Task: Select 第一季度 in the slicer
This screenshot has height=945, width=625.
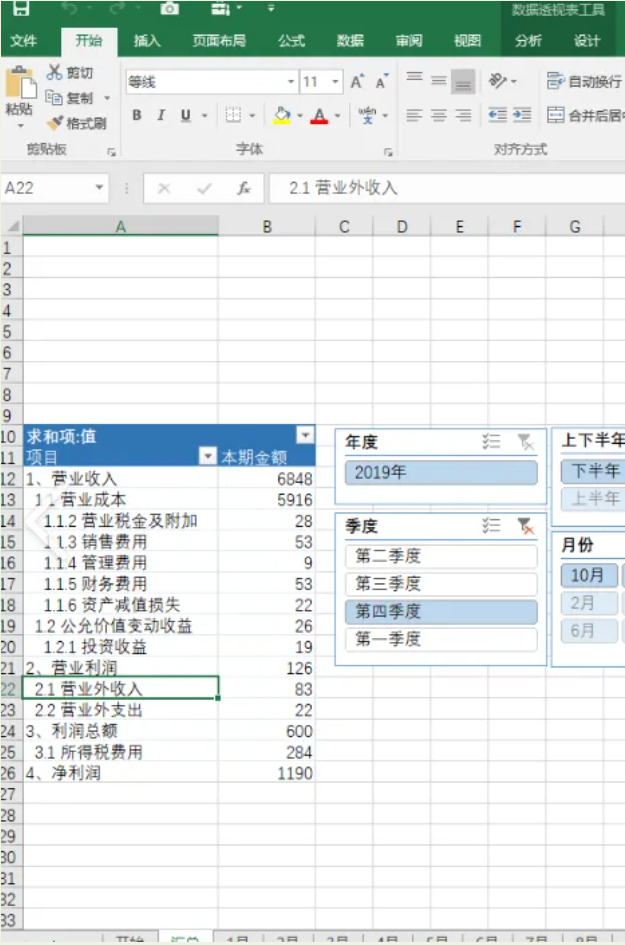Action: (441, 639)
